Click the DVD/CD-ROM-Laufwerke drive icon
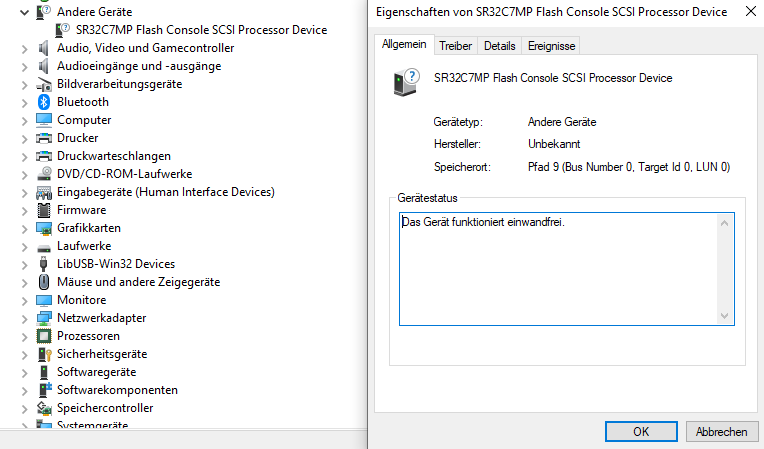The image size is (764, 449). 43,174
